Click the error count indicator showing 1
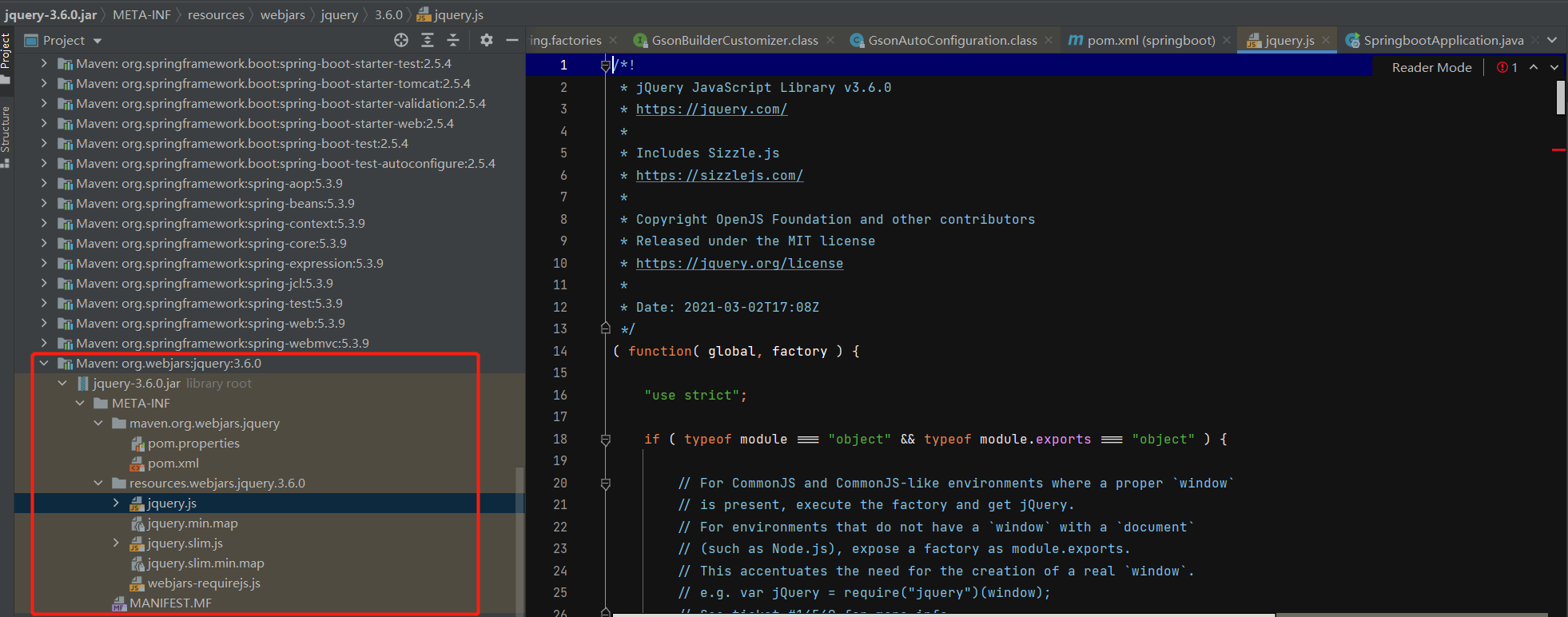The image size is (1568, 617). coord(1507,68)
